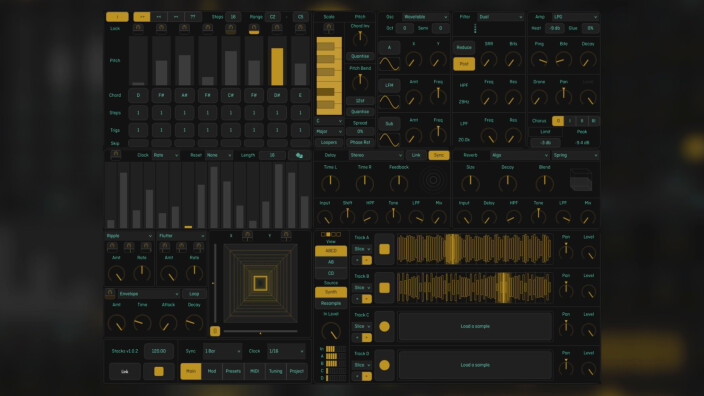704x396 pixels.
Task: Open the reverb Spring type dropdown
Action: 576,155
